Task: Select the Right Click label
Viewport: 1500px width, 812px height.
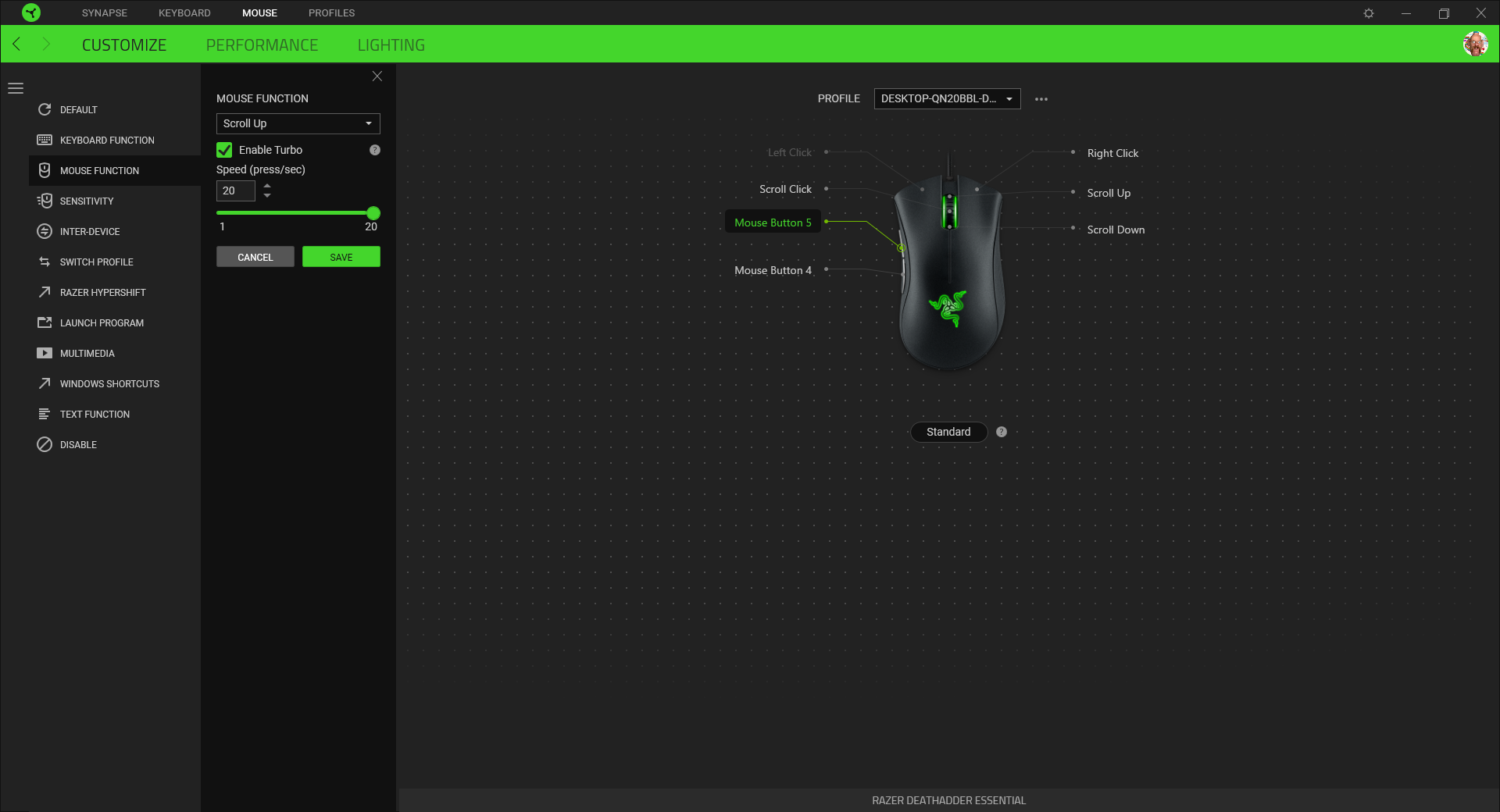Action: point(1112,153)
